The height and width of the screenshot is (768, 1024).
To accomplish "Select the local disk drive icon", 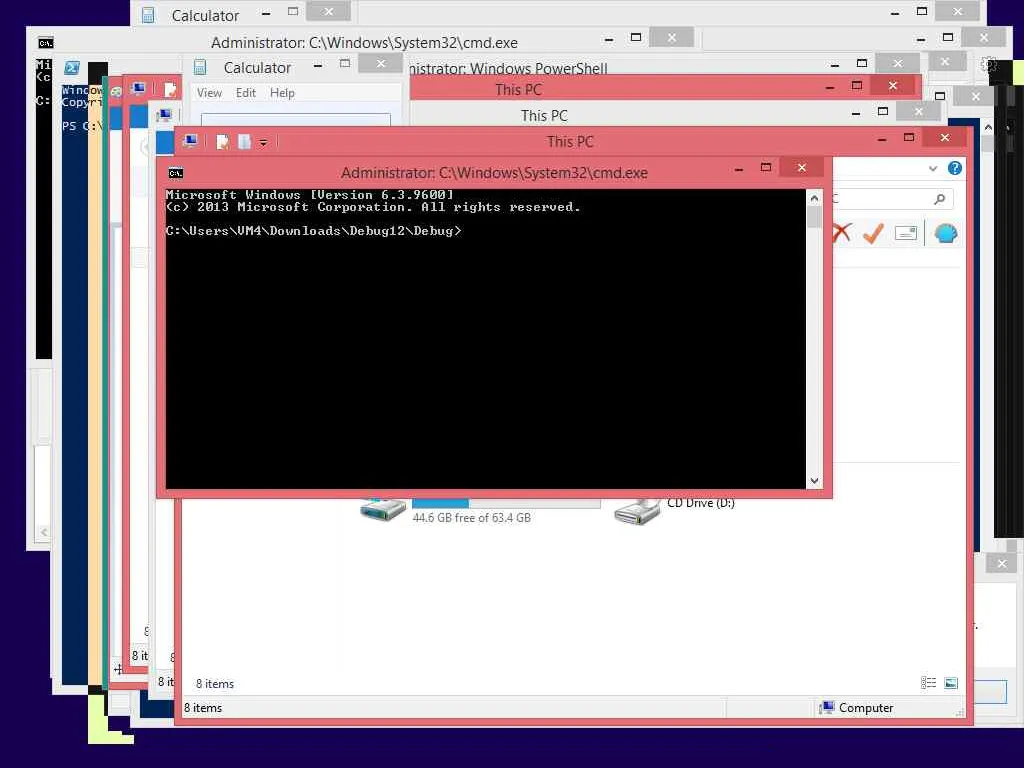I will [x=383, y=508].
